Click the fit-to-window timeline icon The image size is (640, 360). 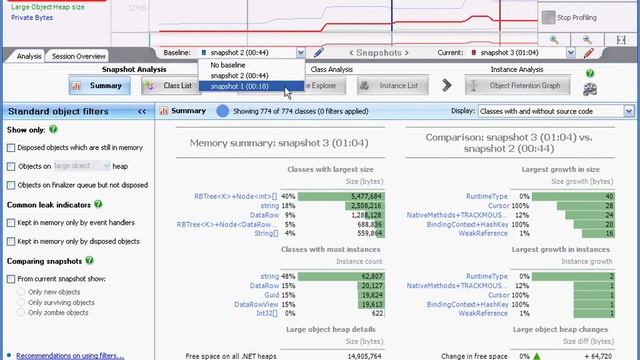621,40
